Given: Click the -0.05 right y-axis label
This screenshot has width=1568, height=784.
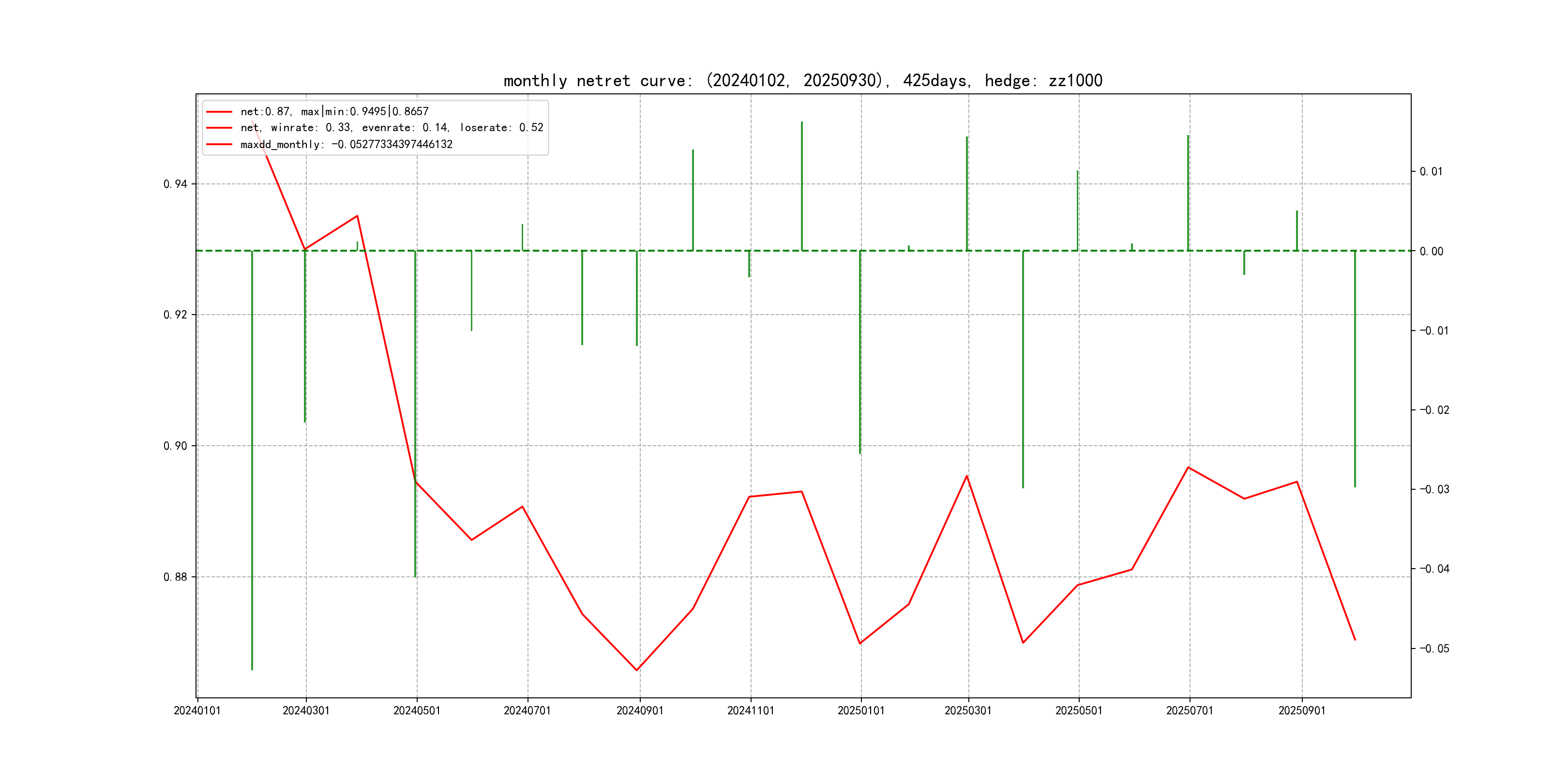Looking at the screenshot, I should click(x=1434, y=649).
